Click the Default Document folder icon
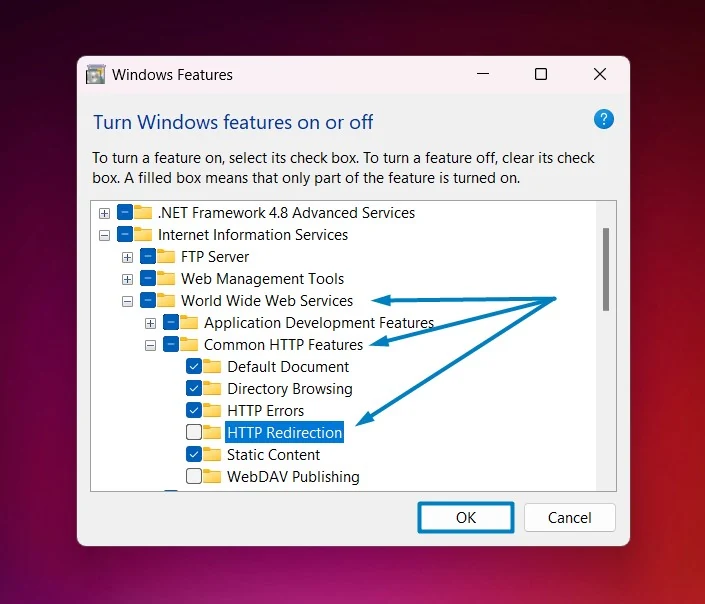The image size is (705, 604). pyautogui.click(x=212, y=366)
